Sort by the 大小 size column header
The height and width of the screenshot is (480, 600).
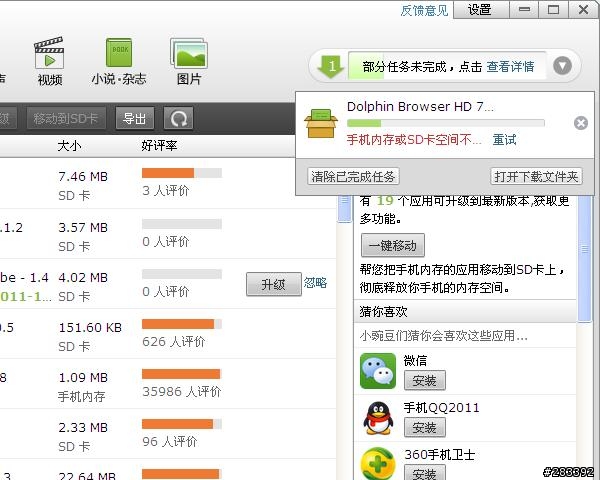69,145
